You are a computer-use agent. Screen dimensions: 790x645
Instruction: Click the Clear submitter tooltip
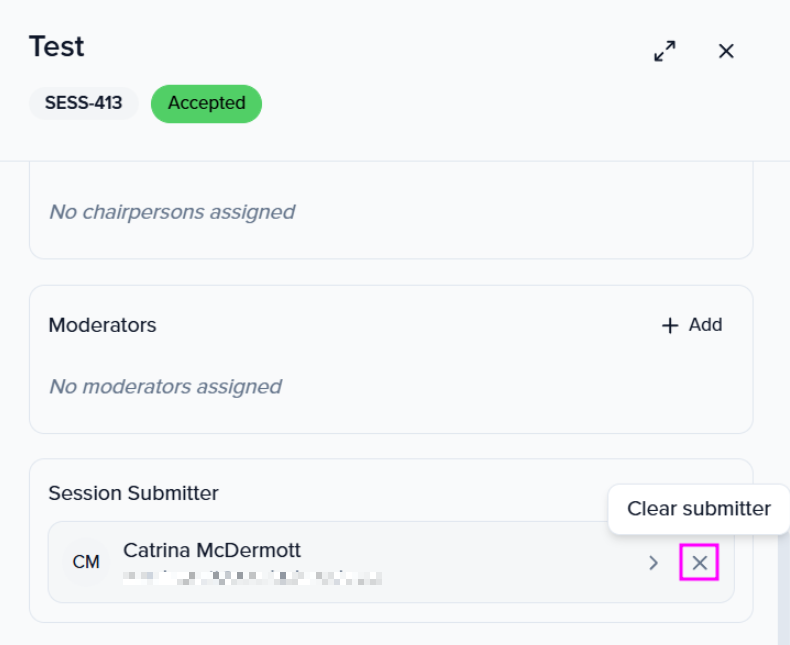click(698, 509)
